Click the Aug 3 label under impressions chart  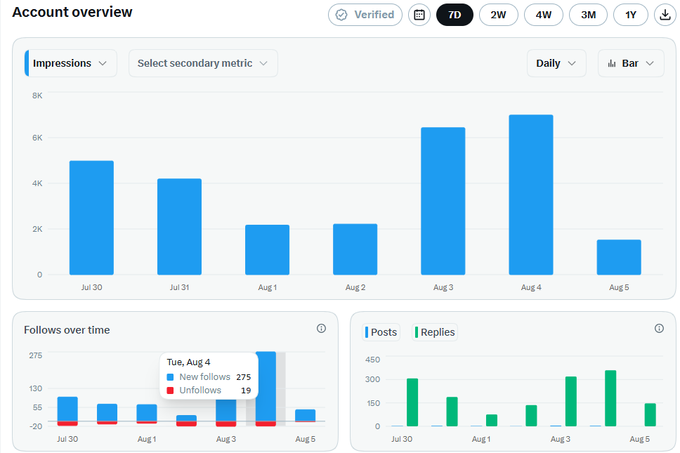click(x=443, y=287)
